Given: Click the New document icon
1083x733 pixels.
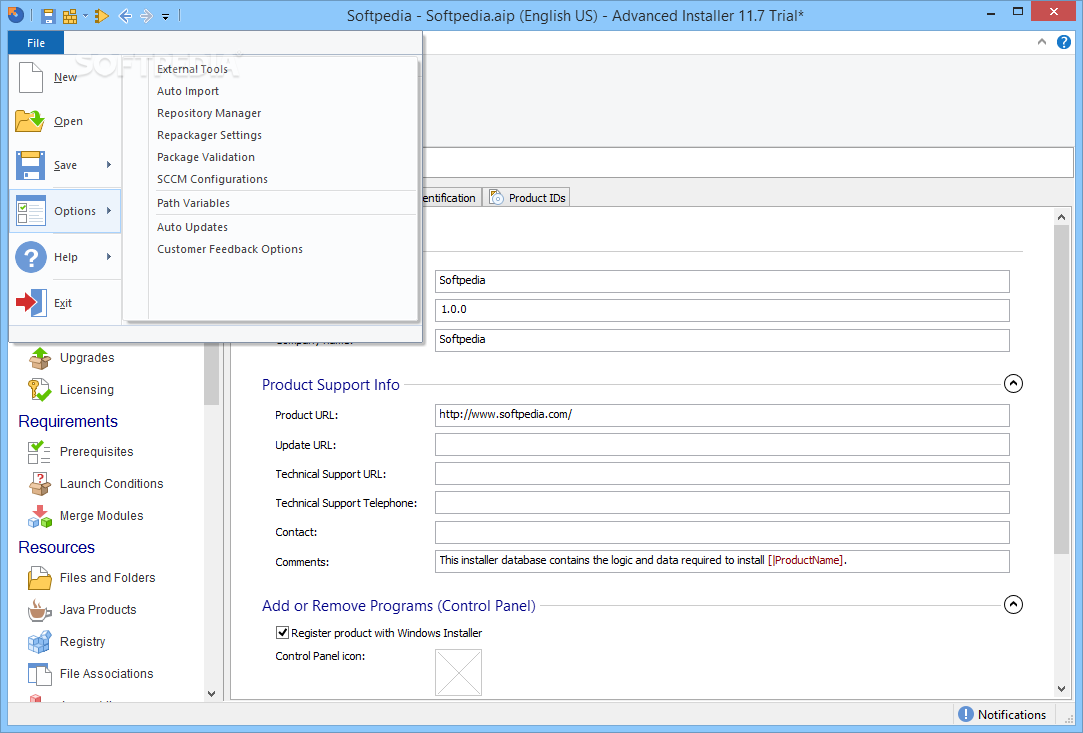Looking at the screenshot, I should point(30,77).
